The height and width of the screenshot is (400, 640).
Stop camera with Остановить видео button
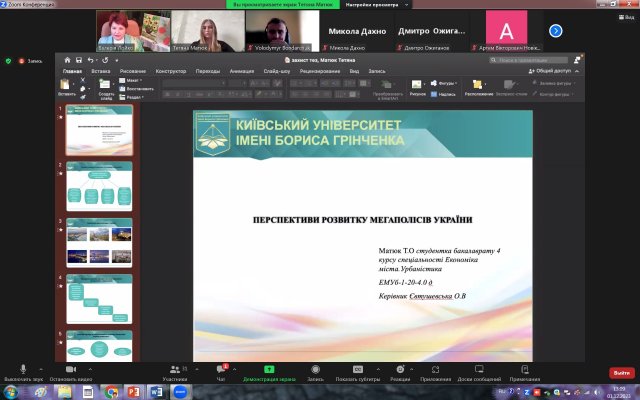point(71,371)
